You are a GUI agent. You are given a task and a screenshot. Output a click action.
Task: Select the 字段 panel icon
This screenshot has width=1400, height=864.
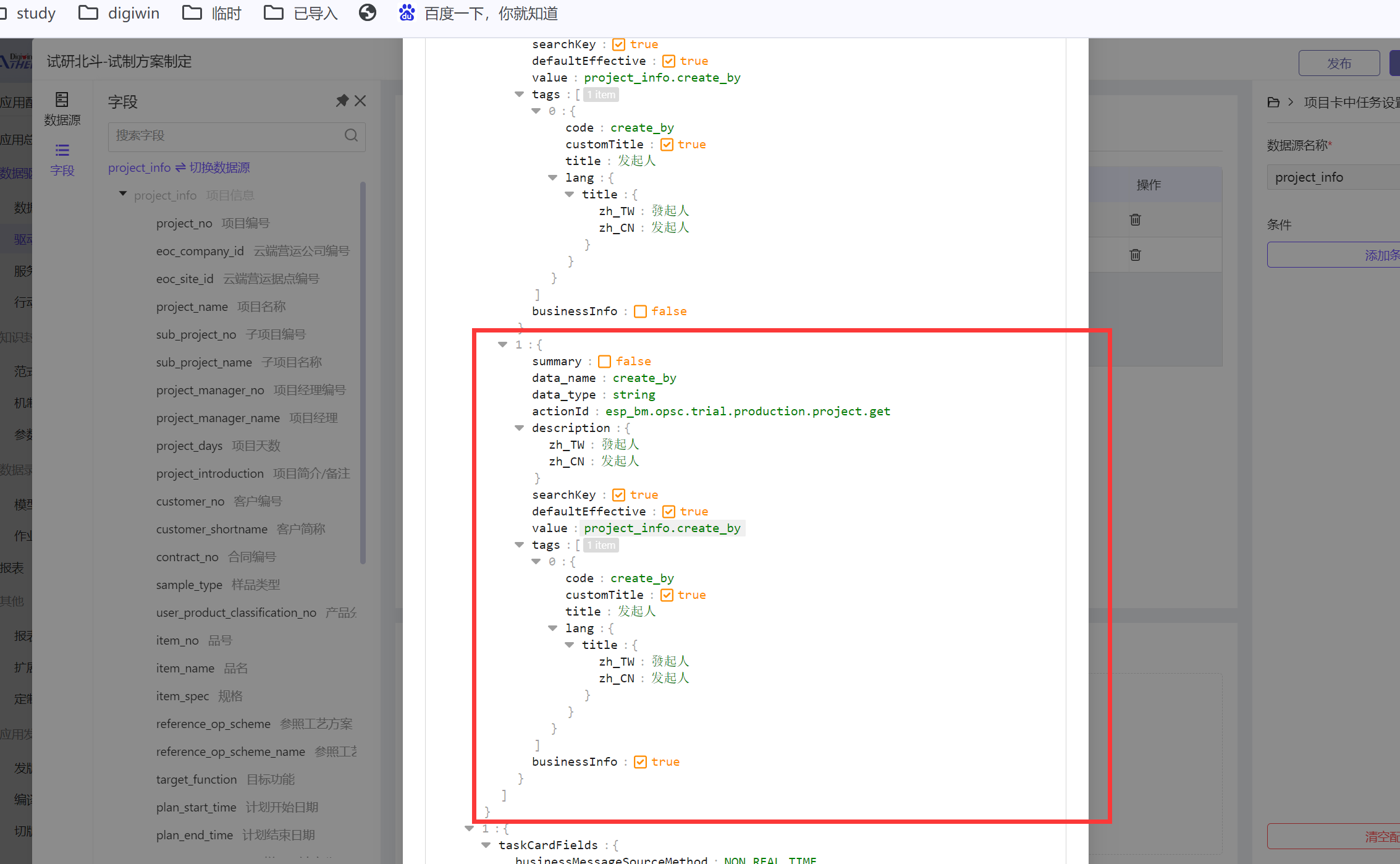[x=62, y=159]
